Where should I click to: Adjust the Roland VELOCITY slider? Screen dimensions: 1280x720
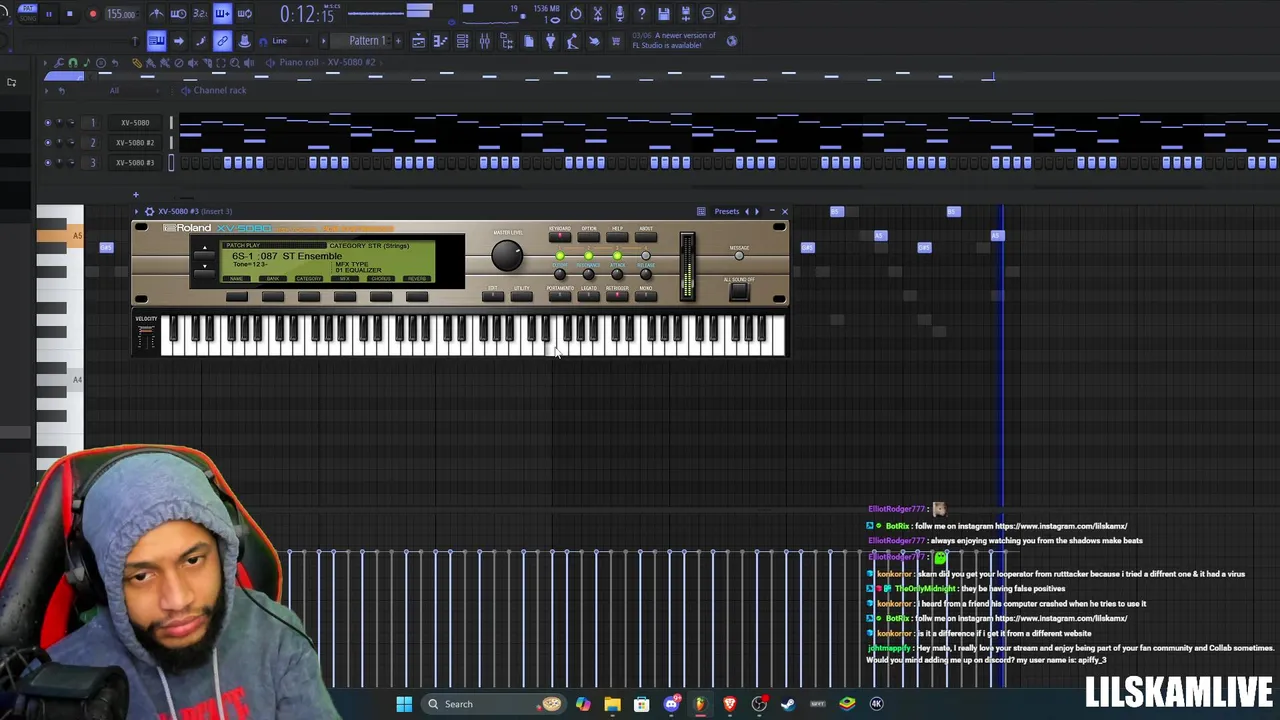coord(146,335)
